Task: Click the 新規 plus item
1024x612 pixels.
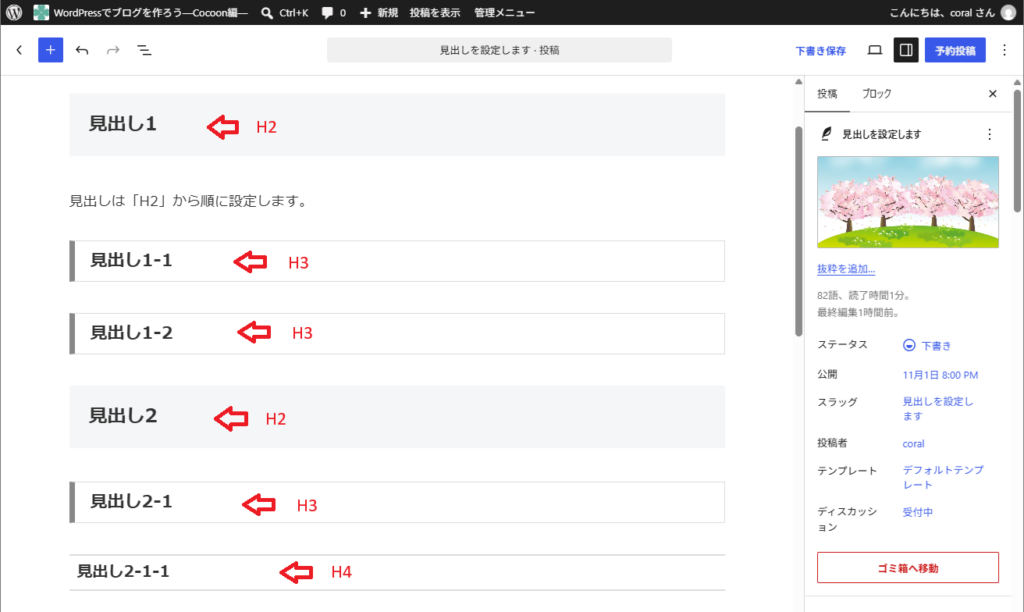Action: 379,12
